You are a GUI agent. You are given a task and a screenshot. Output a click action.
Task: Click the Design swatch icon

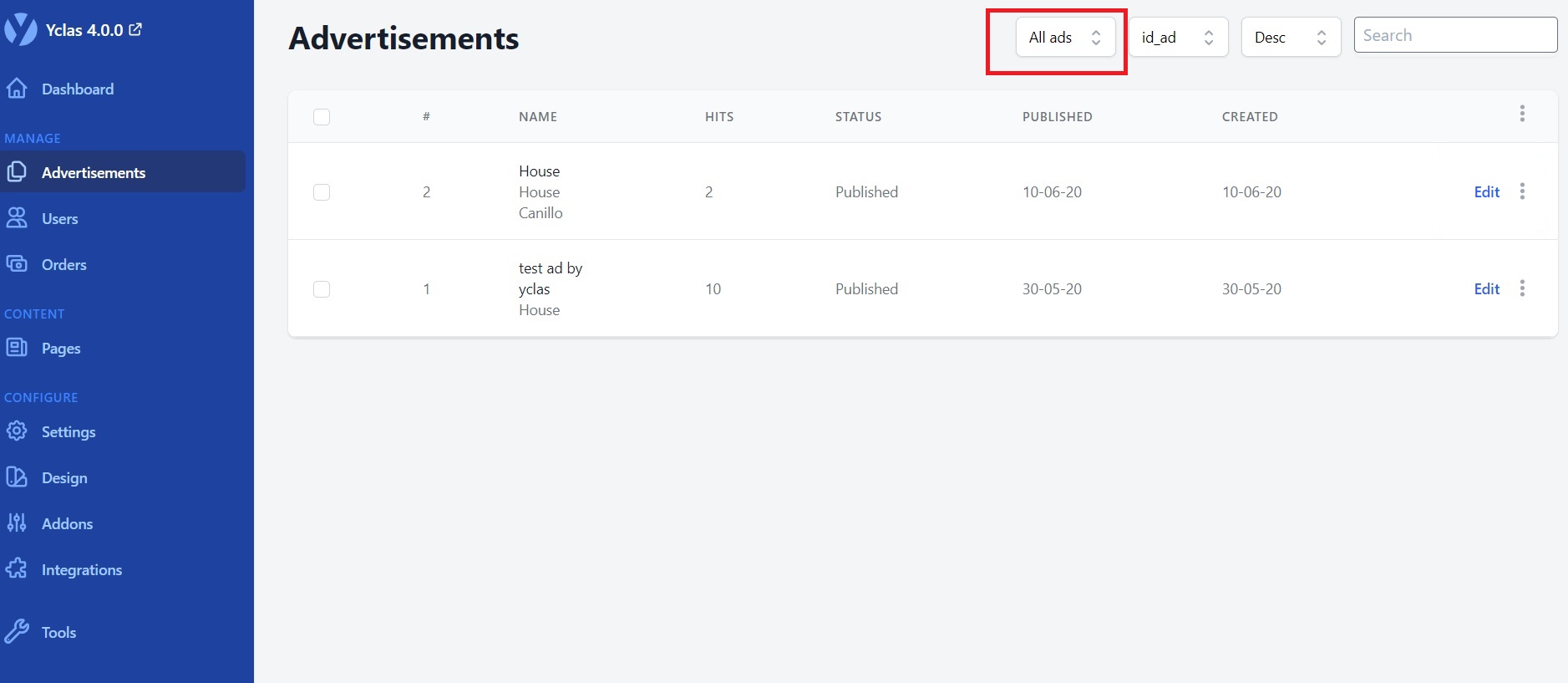[x=17, y=477]
